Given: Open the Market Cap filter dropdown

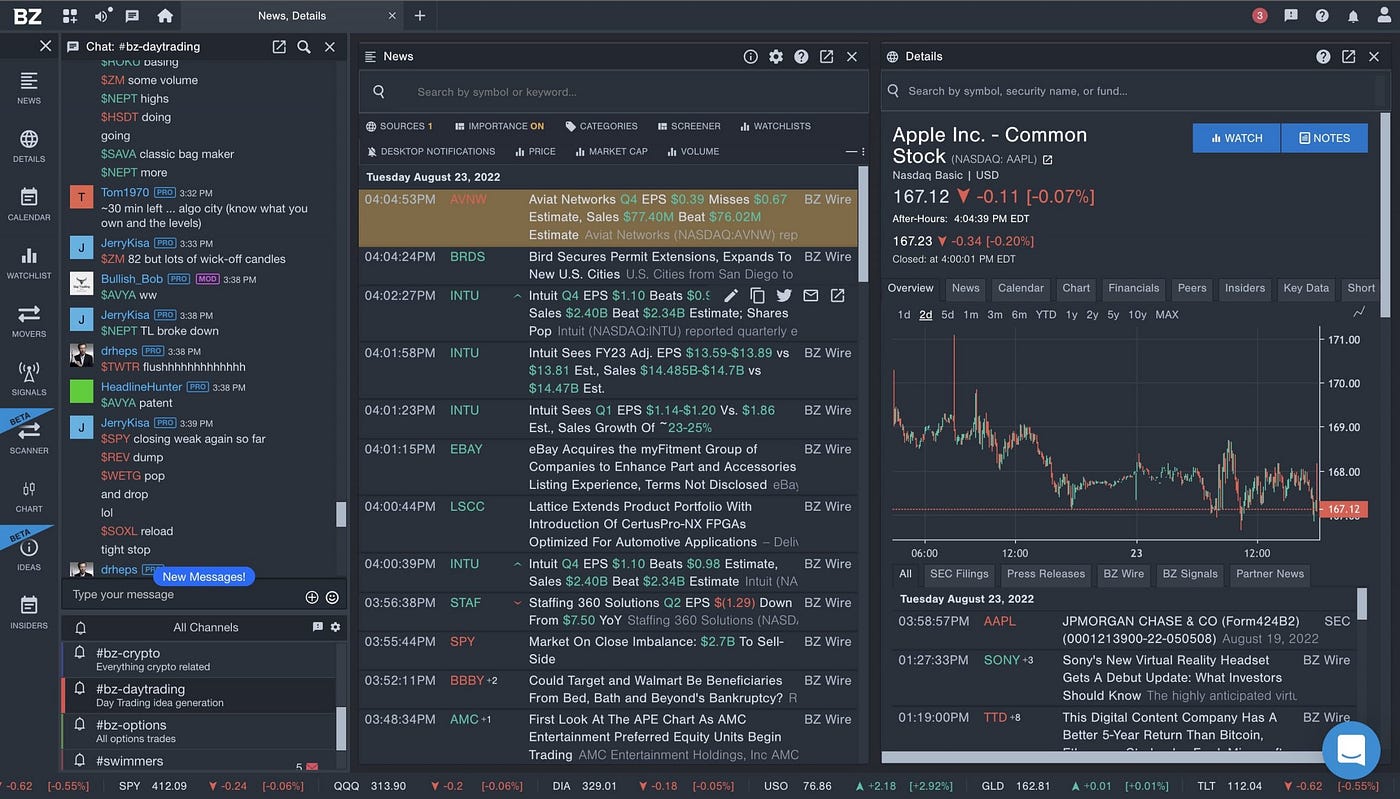Looking at the screenshot, I should [611, 152].
